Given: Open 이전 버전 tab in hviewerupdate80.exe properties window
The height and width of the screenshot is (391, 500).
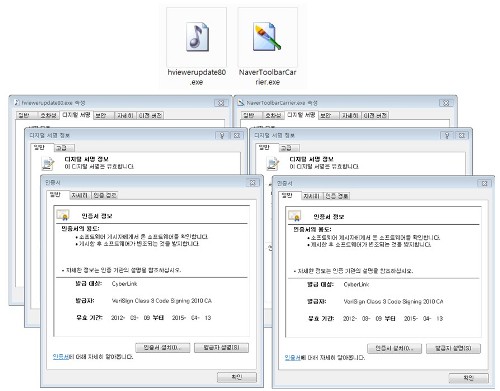Looking at the screenshot, I should [150, 115].
